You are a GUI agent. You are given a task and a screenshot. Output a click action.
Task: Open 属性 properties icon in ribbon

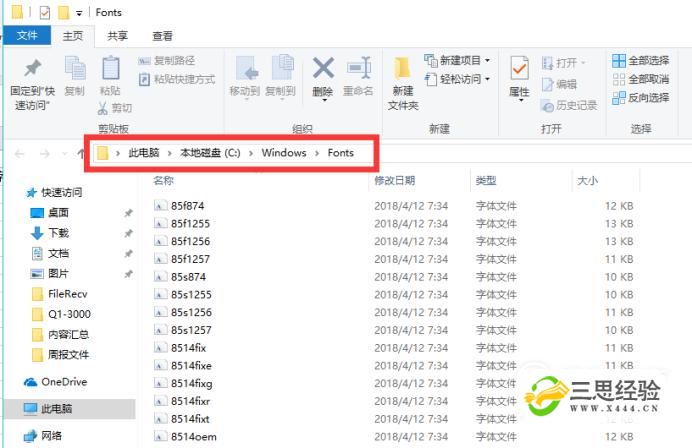pos(519,69)
